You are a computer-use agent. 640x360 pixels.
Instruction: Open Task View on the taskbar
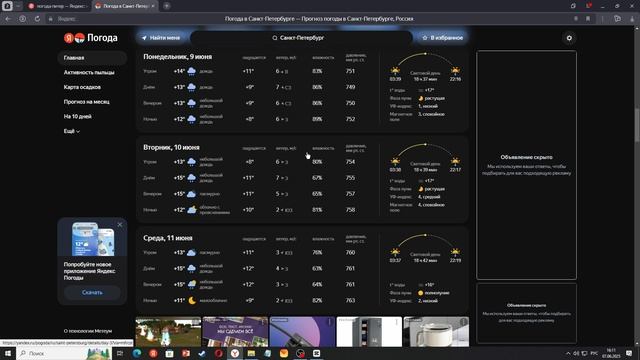120,353
